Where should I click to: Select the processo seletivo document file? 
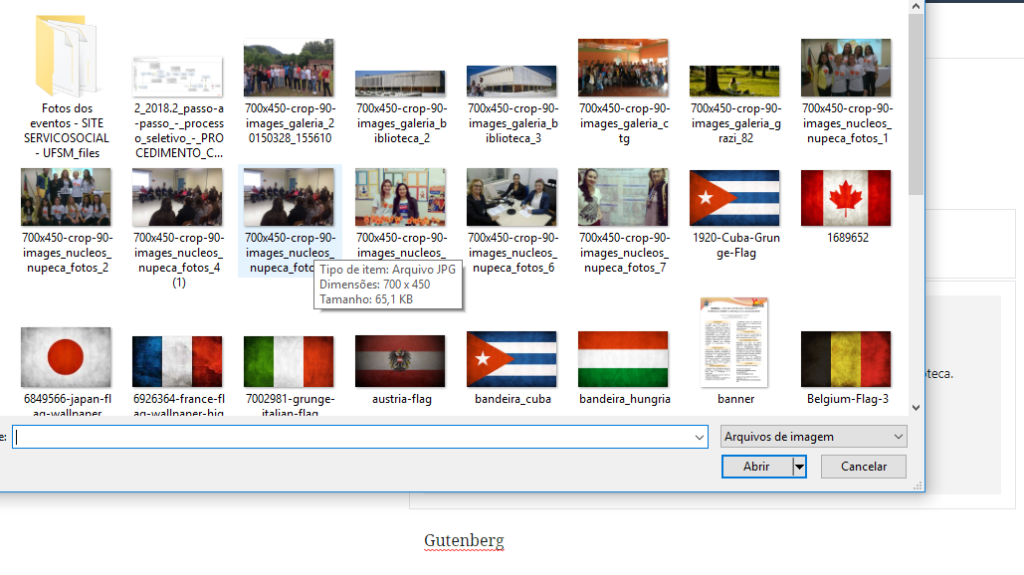177,73
